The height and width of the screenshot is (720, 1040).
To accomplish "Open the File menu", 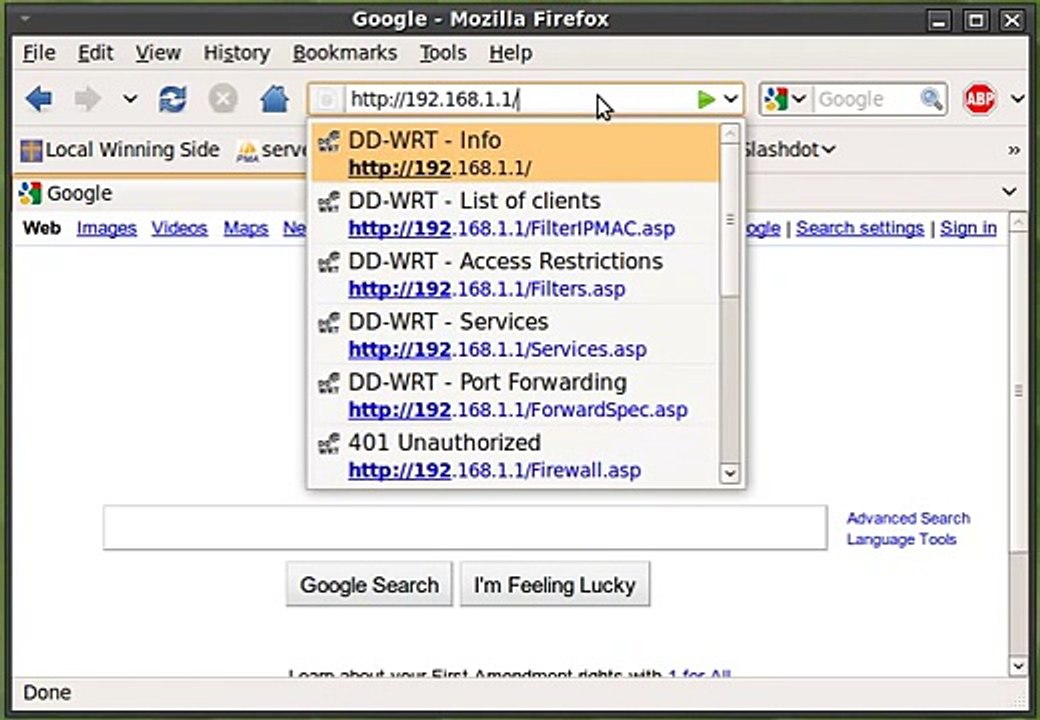I will [x=39, y=53].
